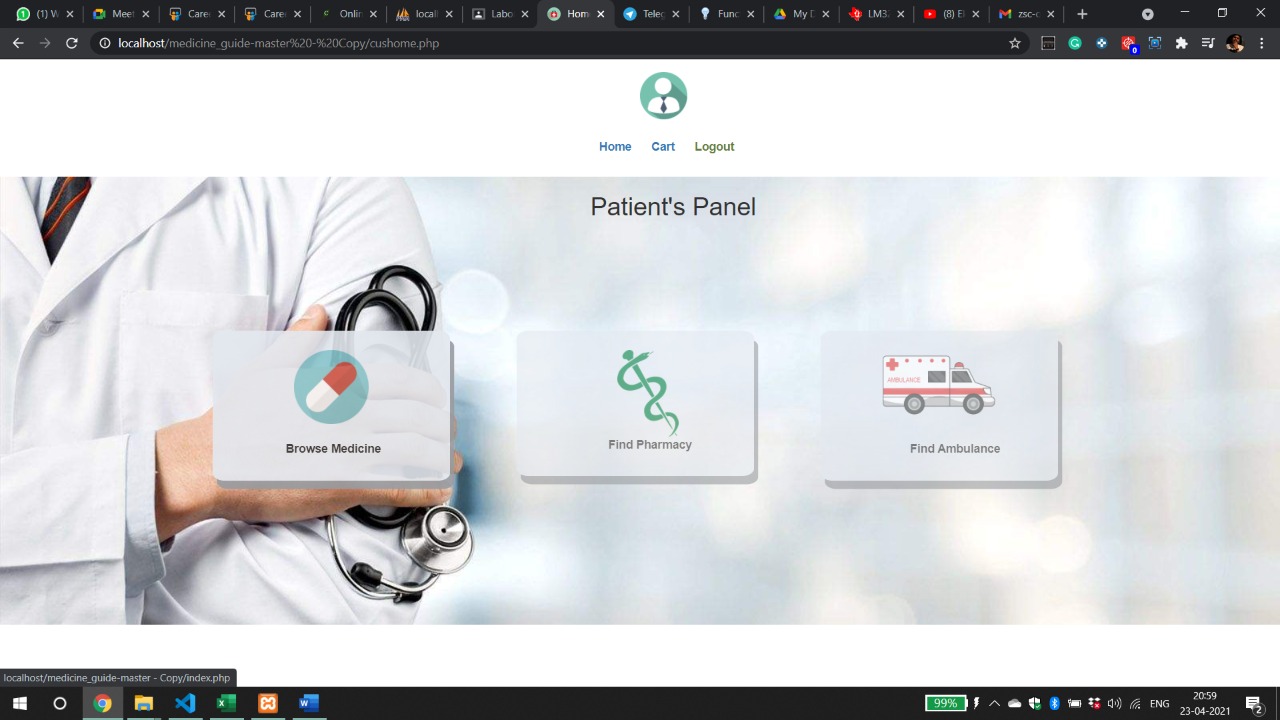
Task: Click the green caduceus snake pharmacy icon
Action: [x=648, y=392]
